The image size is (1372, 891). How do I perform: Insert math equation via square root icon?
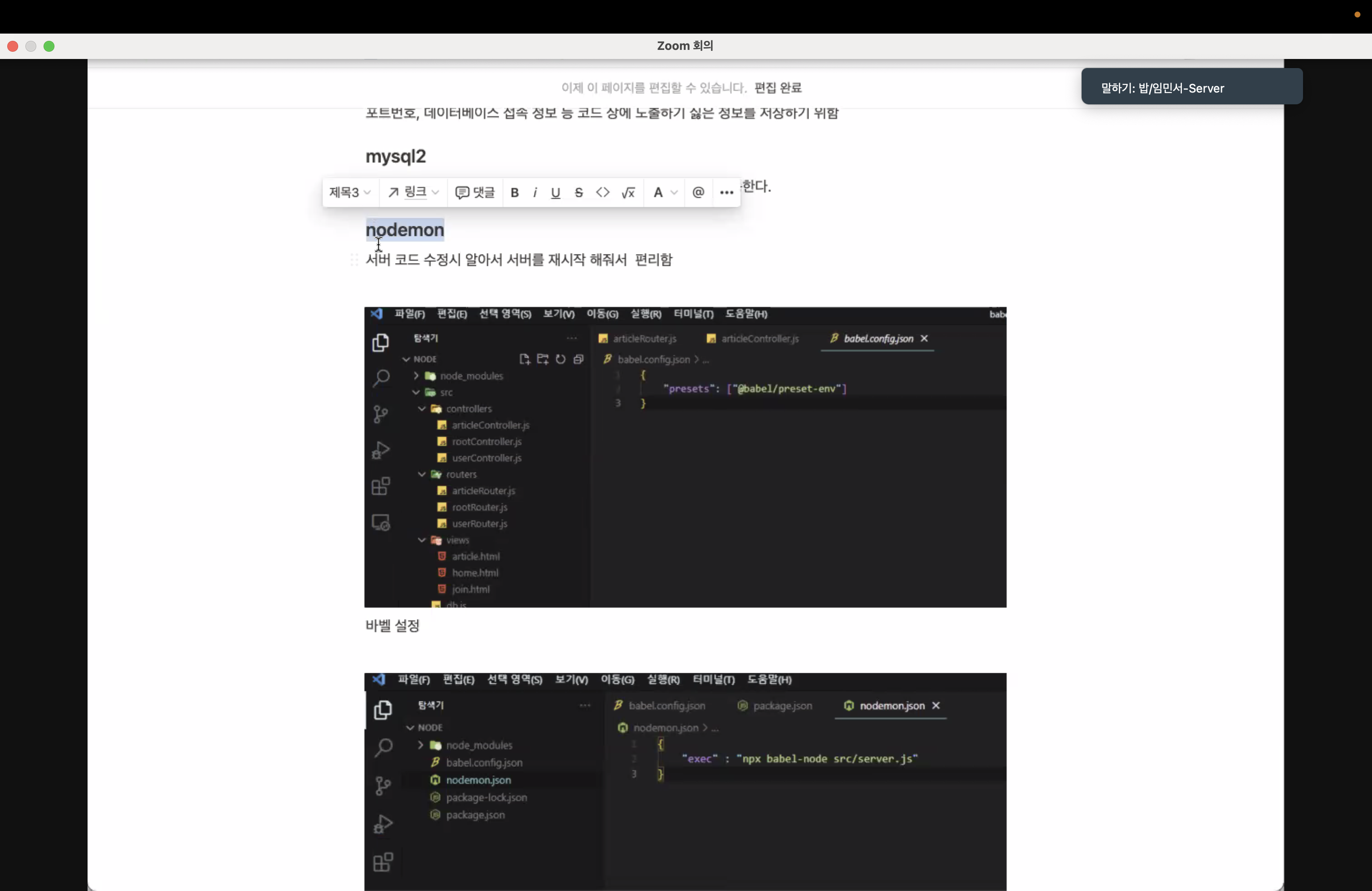(628, 192)
